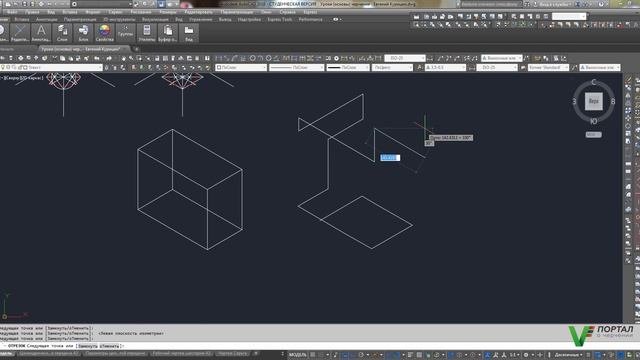
Task: Open the lineweight ПоСлою dropdown
Action: coord(348,67)
